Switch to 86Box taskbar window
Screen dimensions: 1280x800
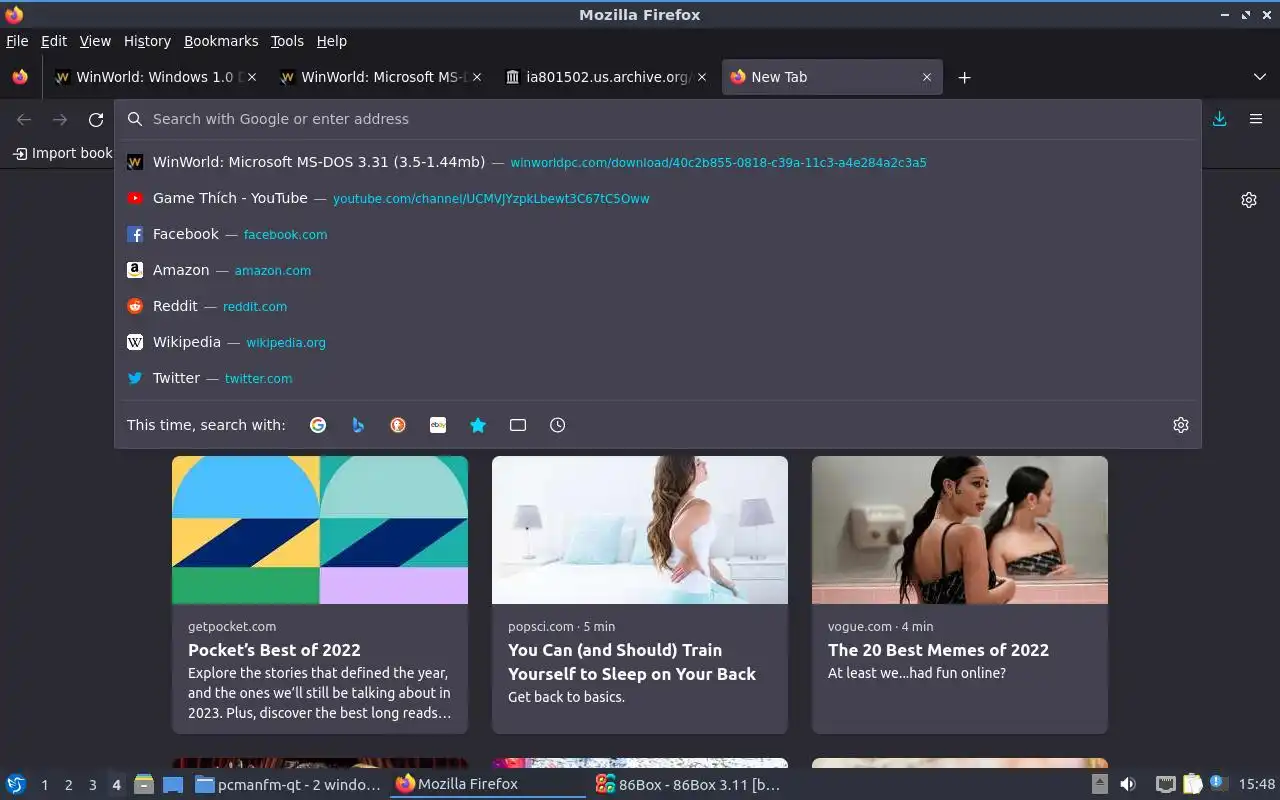[688, 784]
